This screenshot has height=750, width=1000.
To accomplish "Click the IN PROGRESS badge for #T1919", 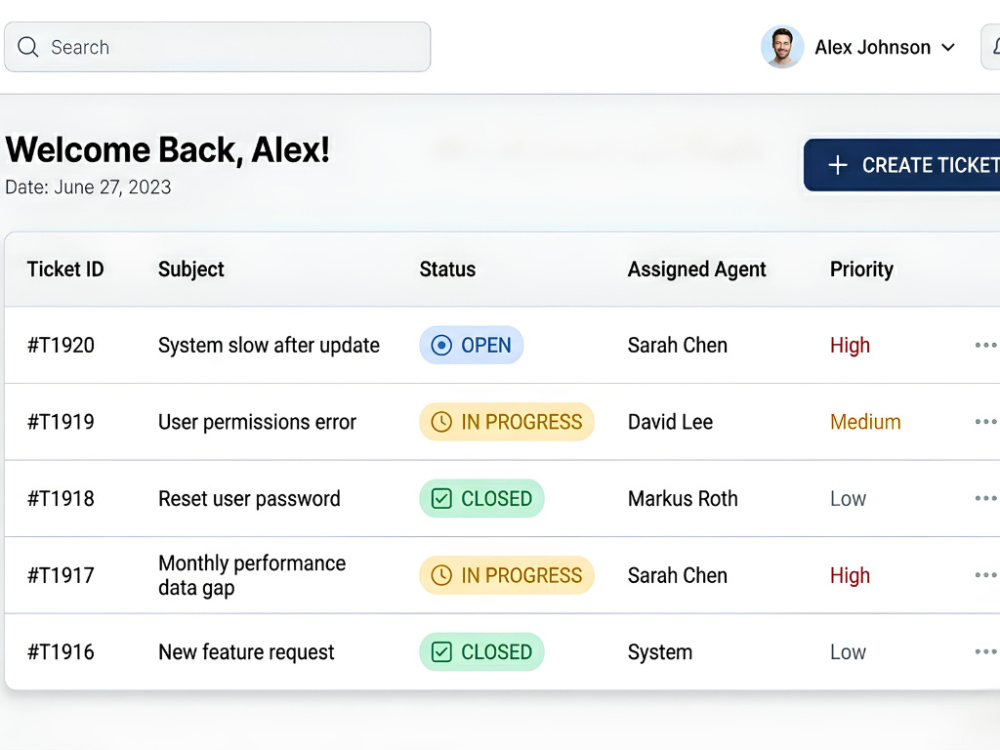I will (x=506, y=422).
